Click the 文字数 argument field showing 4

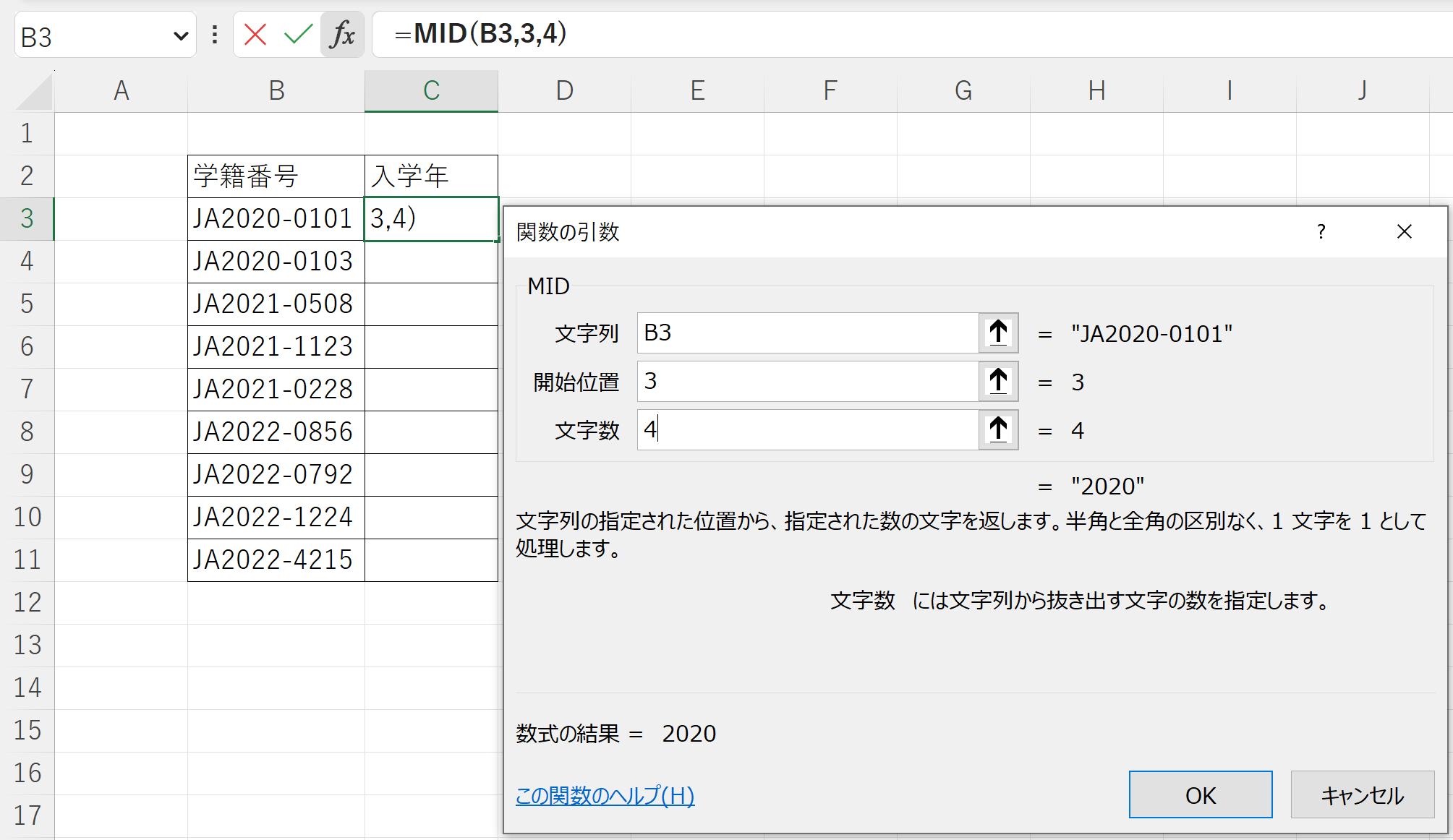(x=803, y=429)
